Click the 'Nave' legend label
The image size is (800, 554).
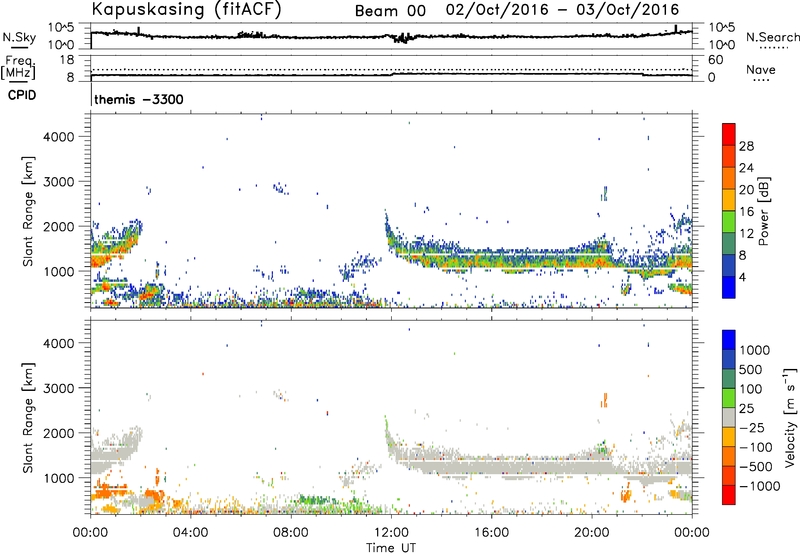click(x=761, y=69)
